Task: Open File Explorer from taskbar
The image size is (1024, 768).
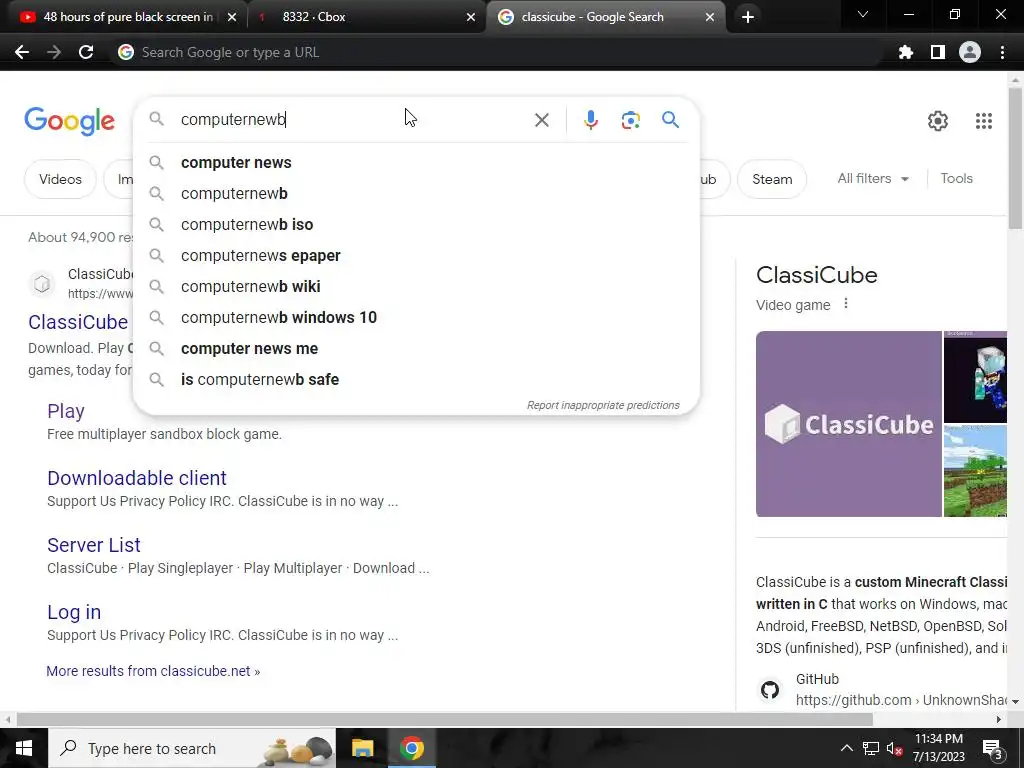Action: tap(362, 748)
